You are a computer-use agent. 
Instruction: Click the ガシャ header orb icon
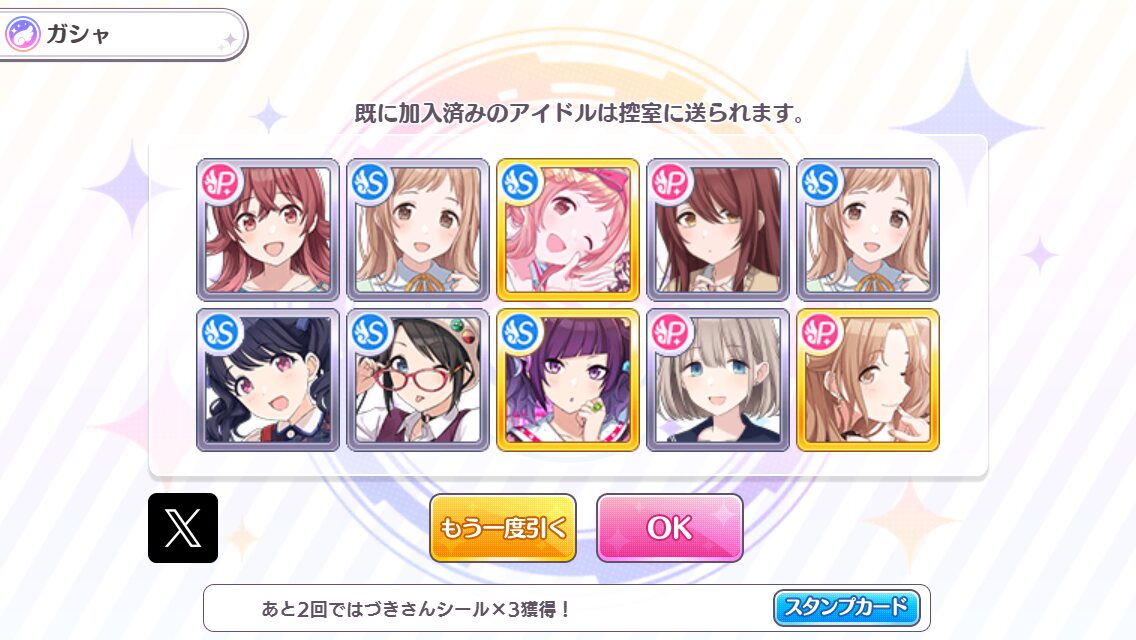(22, 34)
